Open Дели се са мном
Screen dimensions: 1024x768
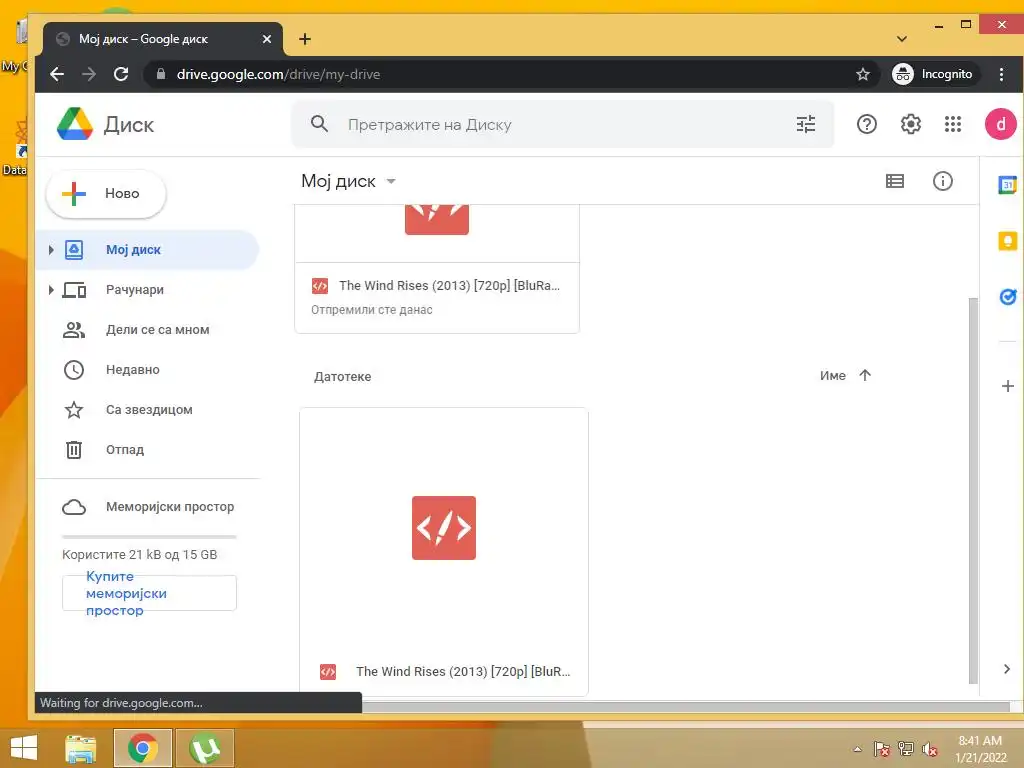[157, 330]
